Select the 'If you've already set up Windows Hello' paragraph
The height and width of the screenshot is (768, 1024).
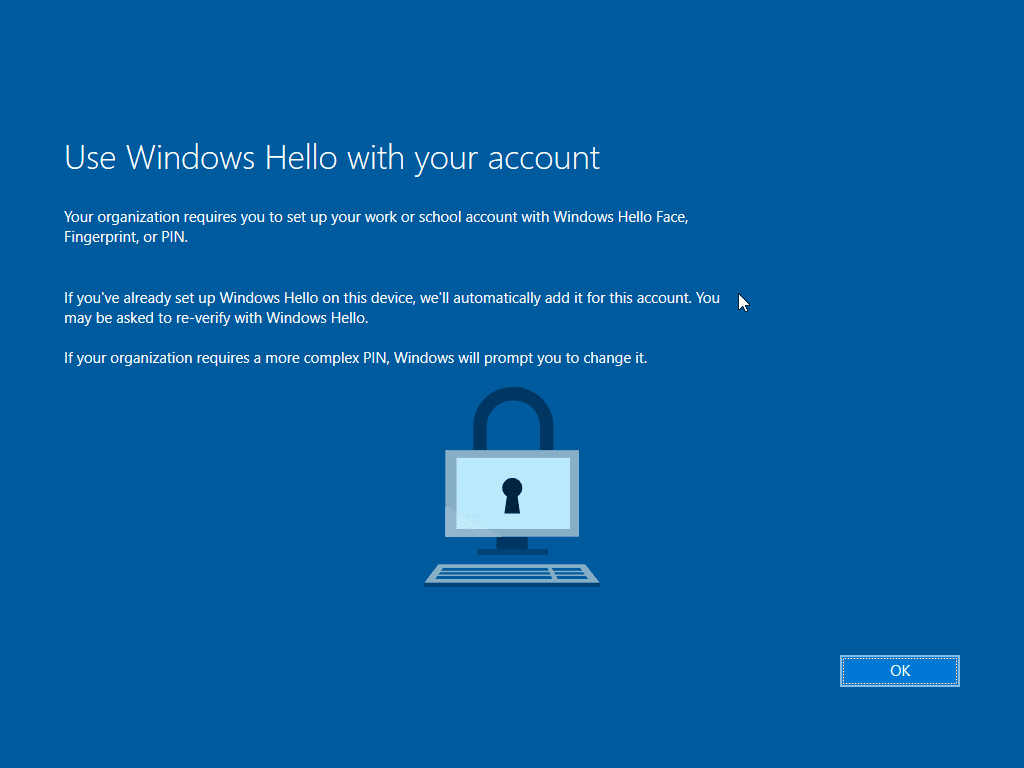(x=392, y=308)
